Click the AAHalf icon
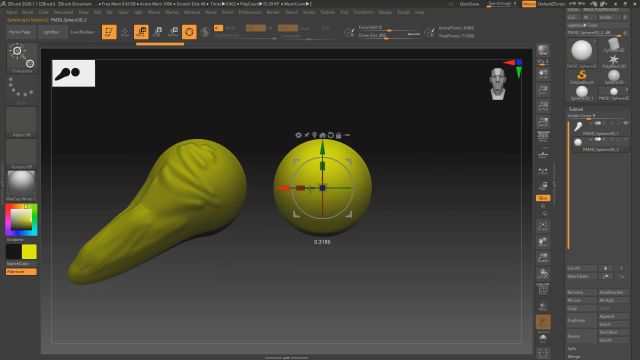 (x=543, y=122)
